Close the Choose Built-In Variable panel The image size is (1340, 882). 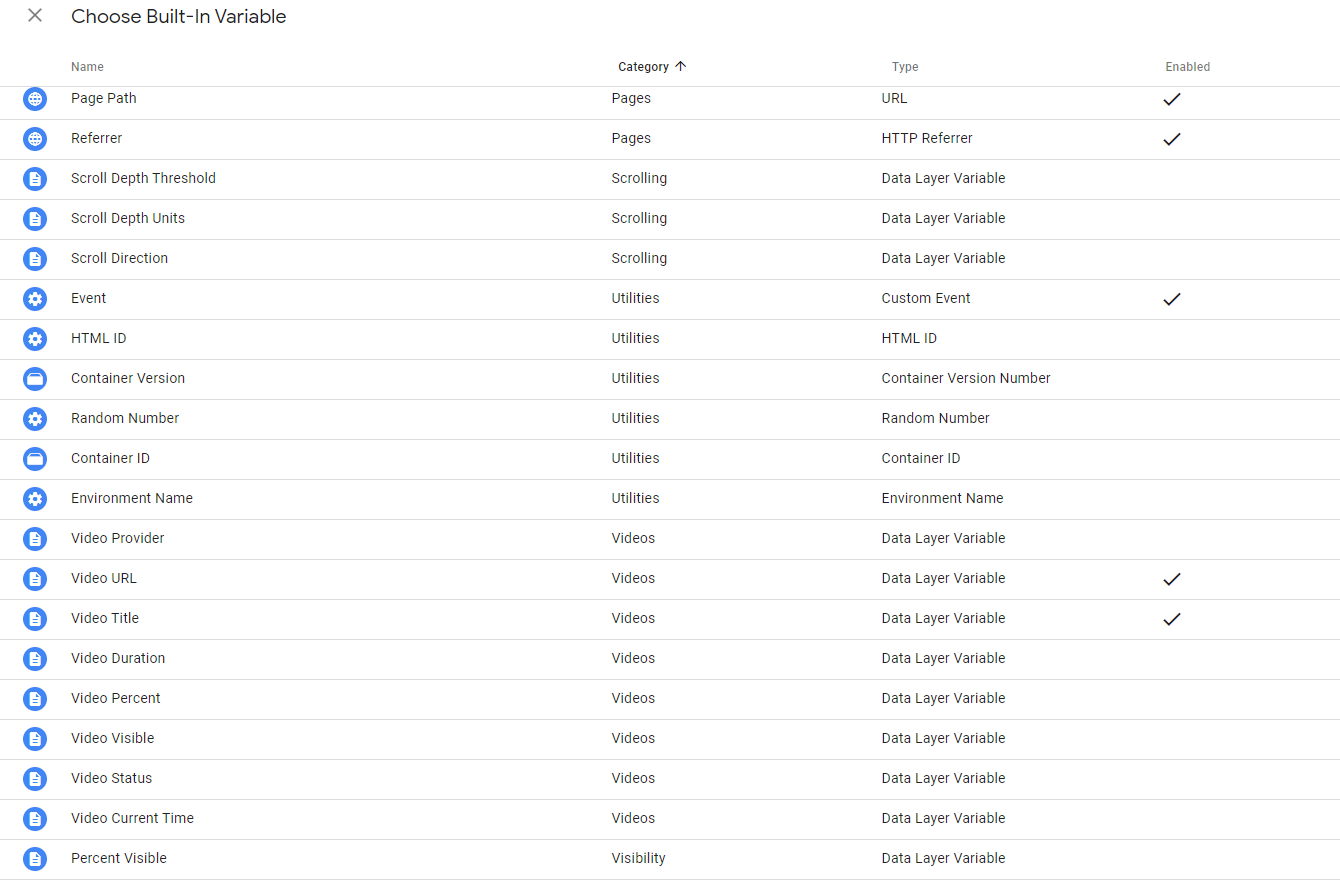tap(35, 16)
